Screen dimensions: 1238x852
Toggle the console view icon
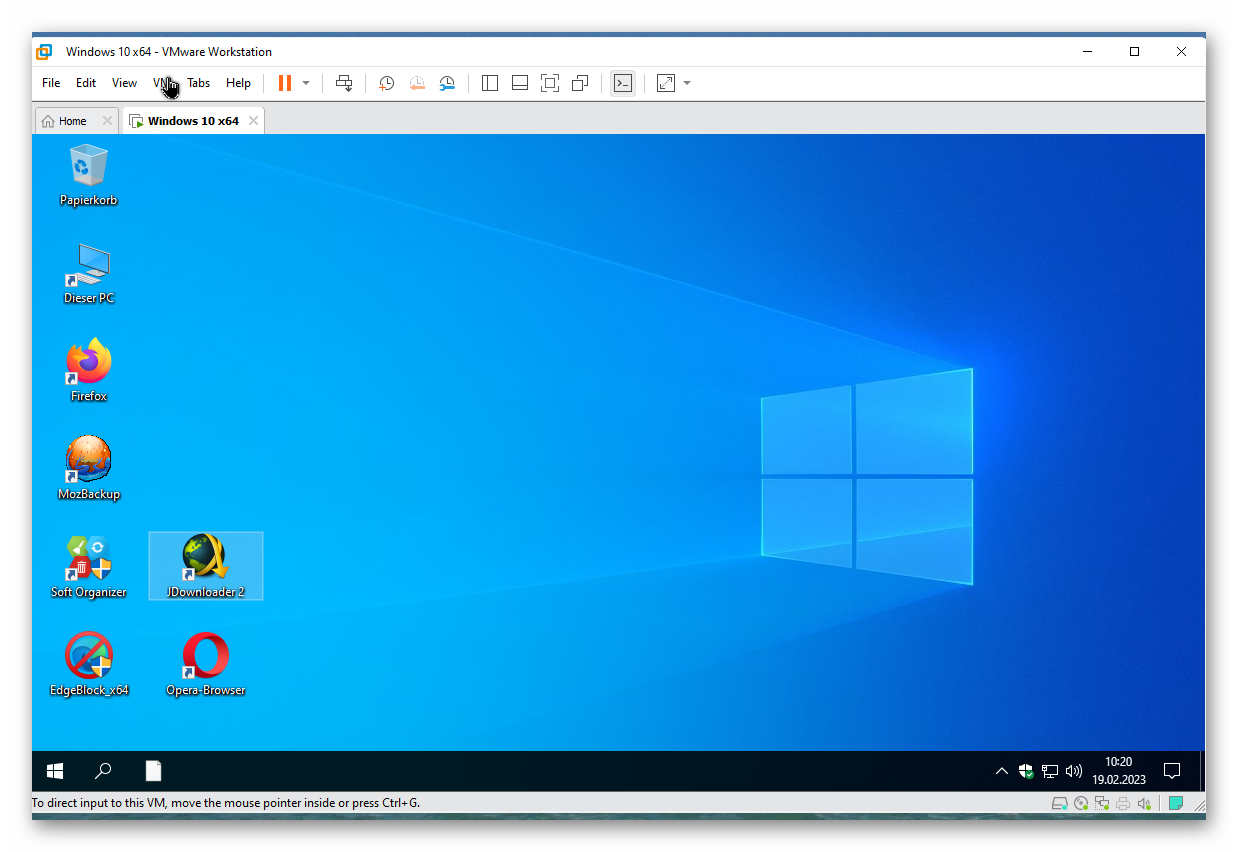pos(623,83)
